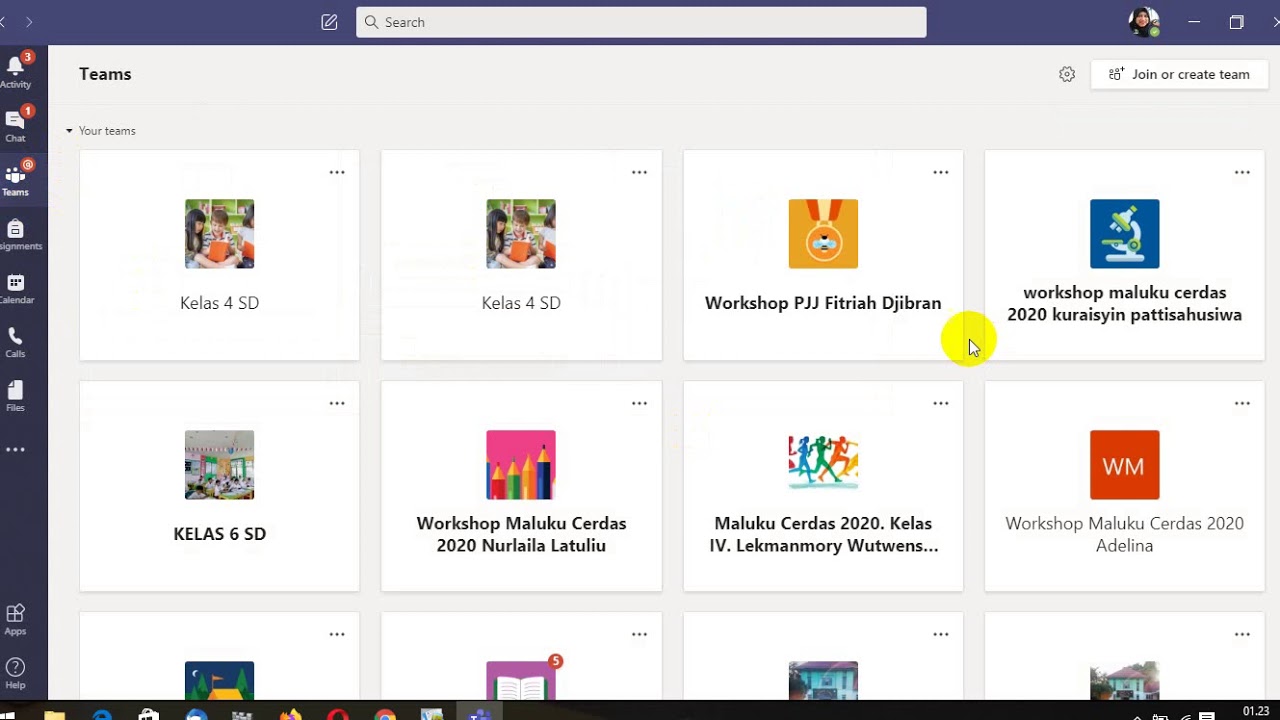Open Files in the left rail

pos(16,396)
